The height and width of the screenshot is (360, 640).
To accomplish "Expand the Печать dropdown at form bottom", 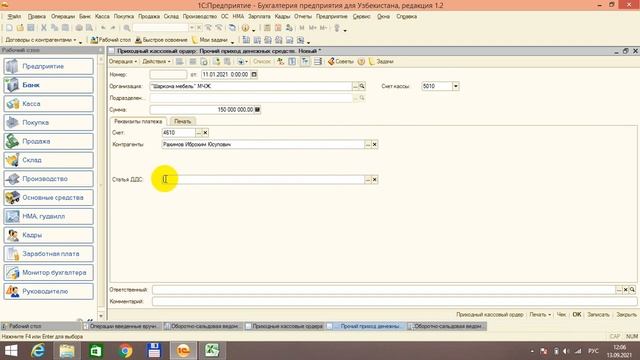I will pos(540,315).
